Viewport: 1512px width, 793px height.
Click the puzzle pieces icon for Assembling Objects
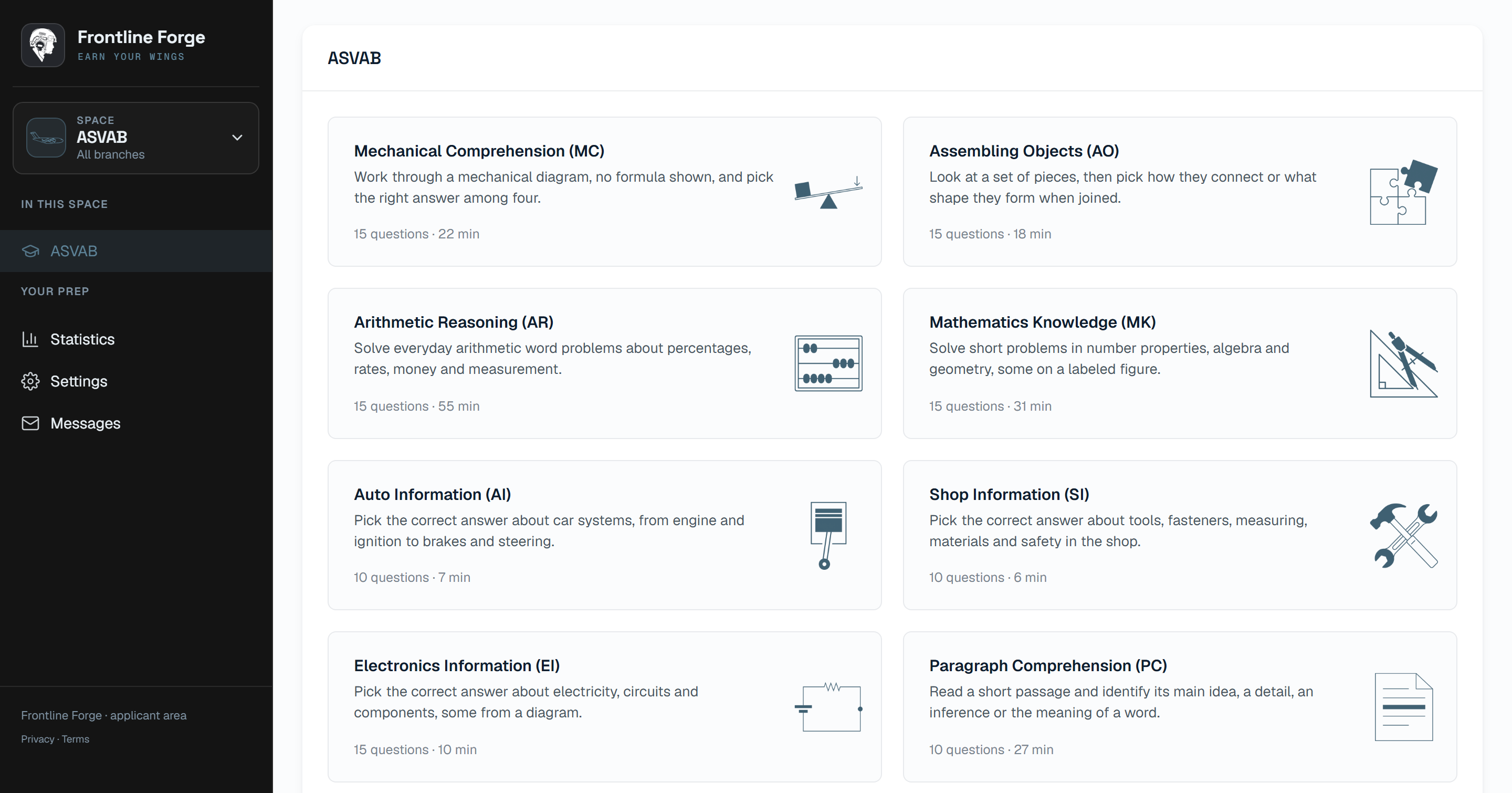coord(1403,192)
